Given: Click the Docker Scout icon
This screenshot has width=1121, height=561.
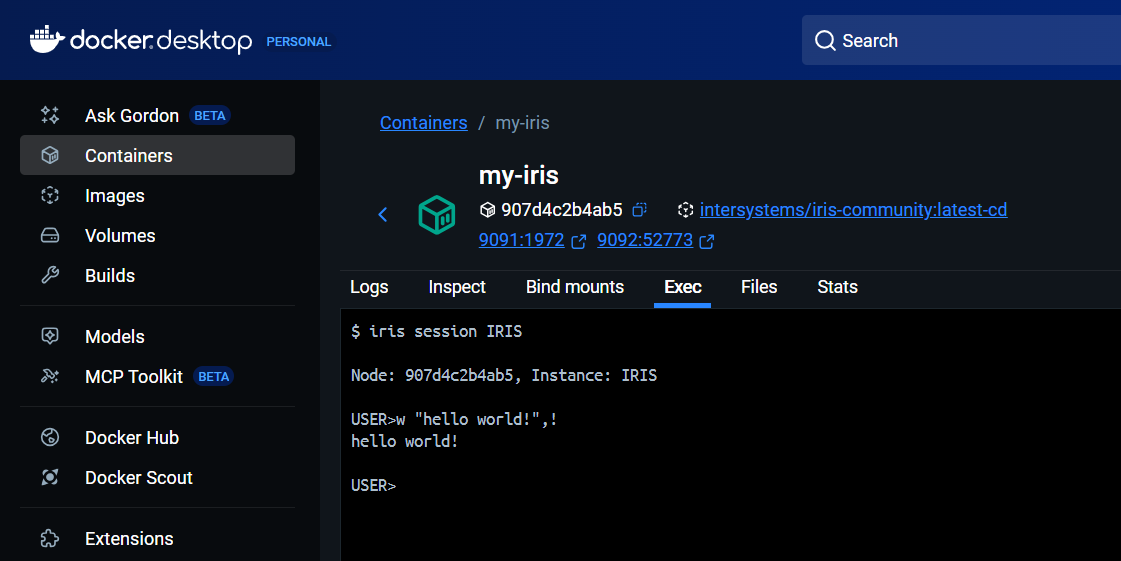Looking at the screenshot, I should tap(50, 478).
